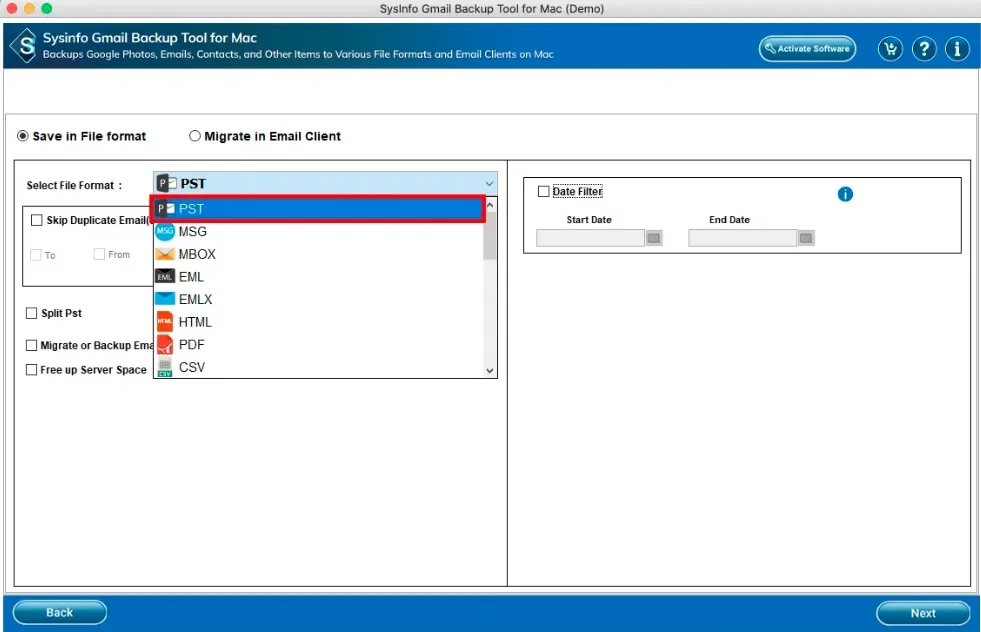
Task: Toggle the Split Pst checkbox
Action: 33,314
